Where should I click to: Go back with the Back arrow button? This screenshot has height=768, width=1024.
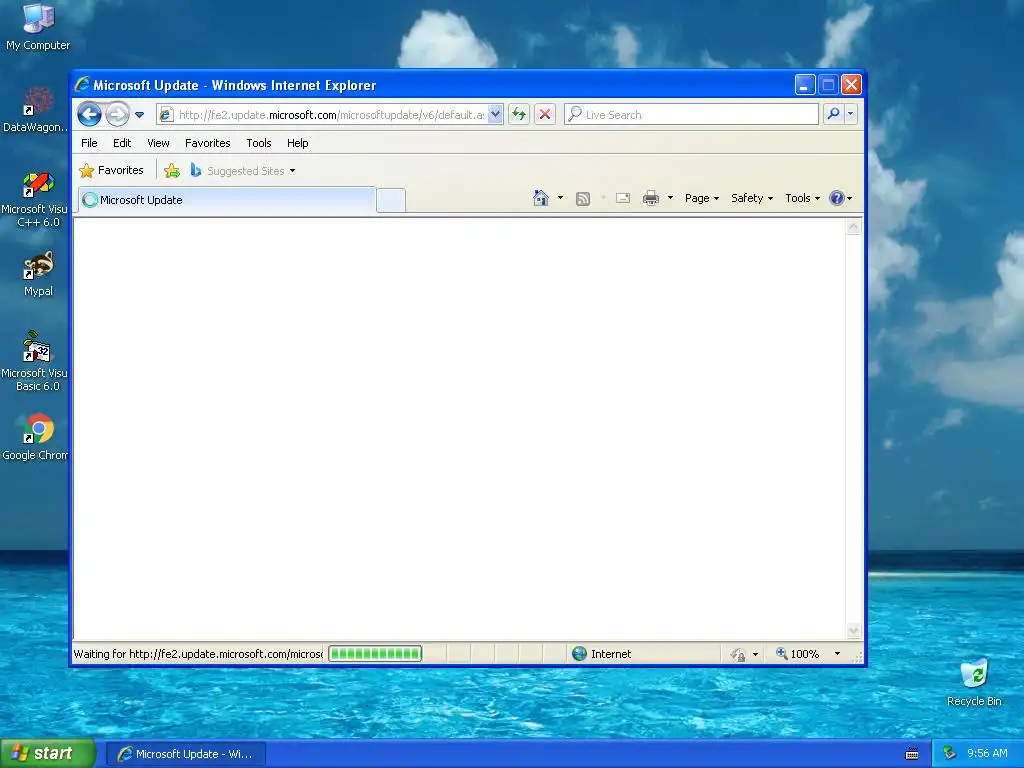(x=89, y=115)
